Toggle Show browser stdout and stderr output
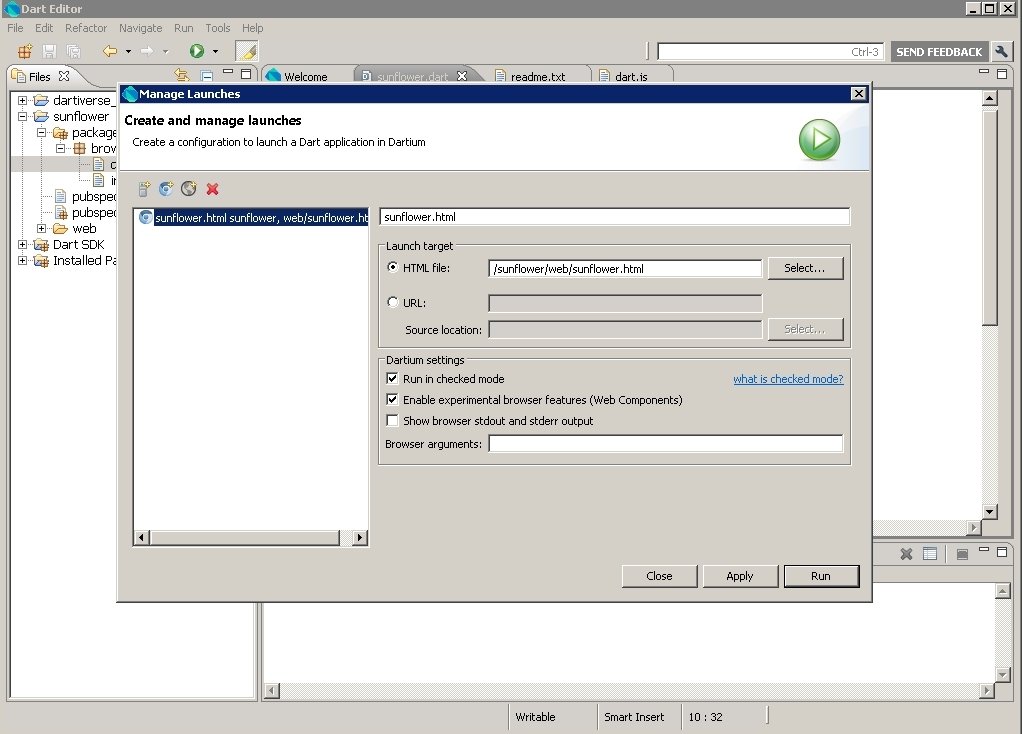1022x734 pixels. click(x=392, y=420)
